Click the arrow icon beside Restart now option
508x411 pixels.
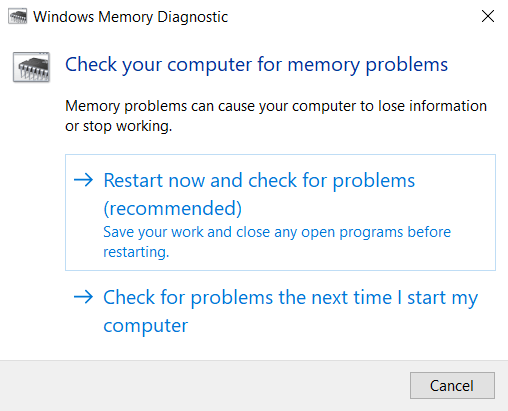pos(83,180)
